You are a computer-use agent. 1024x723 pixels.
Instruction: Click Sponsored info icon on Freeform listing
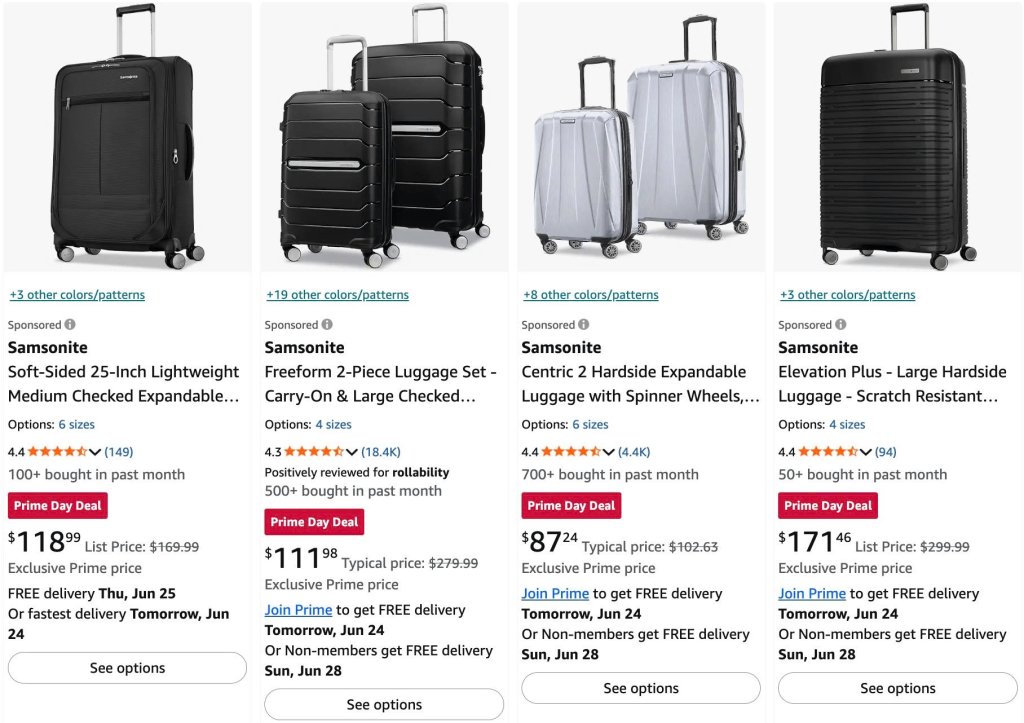point(327,324)
